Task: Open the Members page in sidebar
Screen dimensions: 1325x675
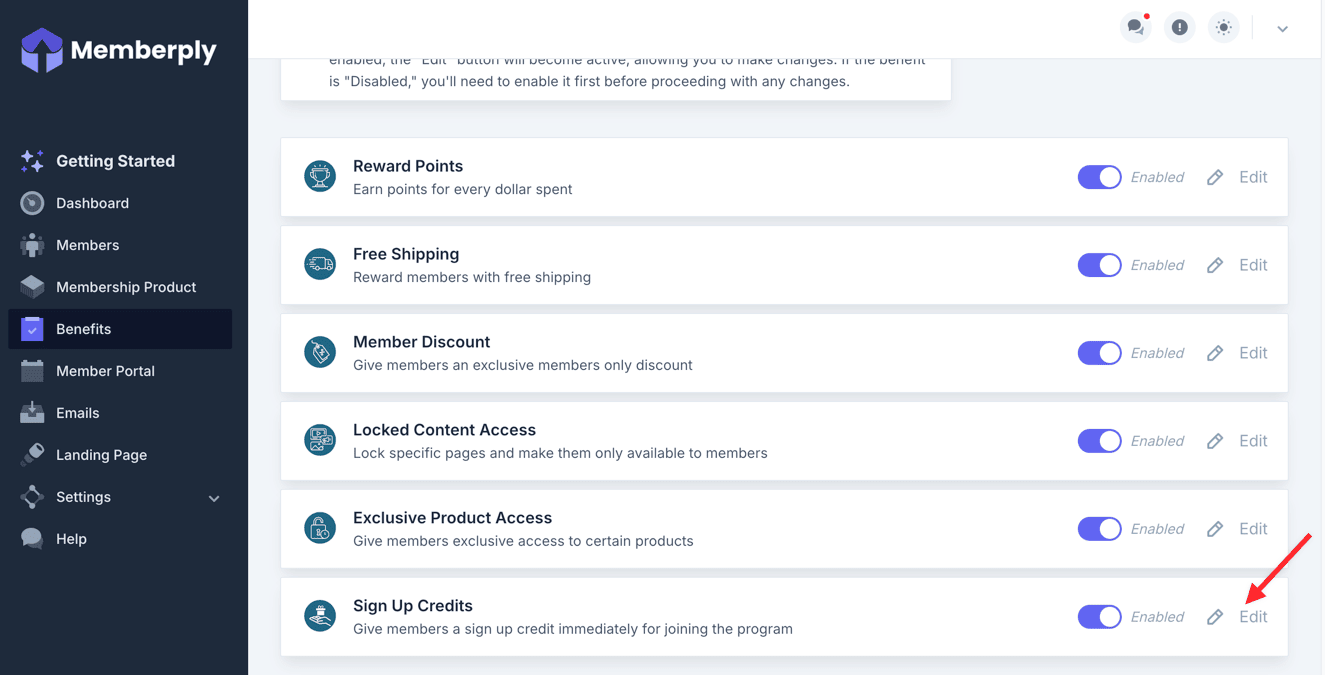Action: 87,245
